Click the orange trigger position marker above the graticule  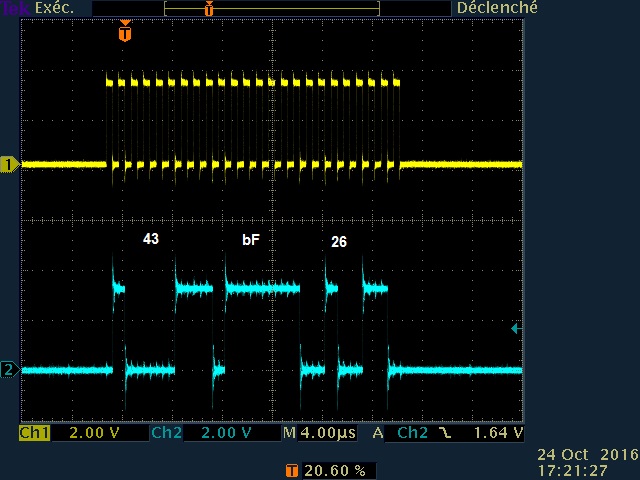pyautogui.click(x=125, y=31)
